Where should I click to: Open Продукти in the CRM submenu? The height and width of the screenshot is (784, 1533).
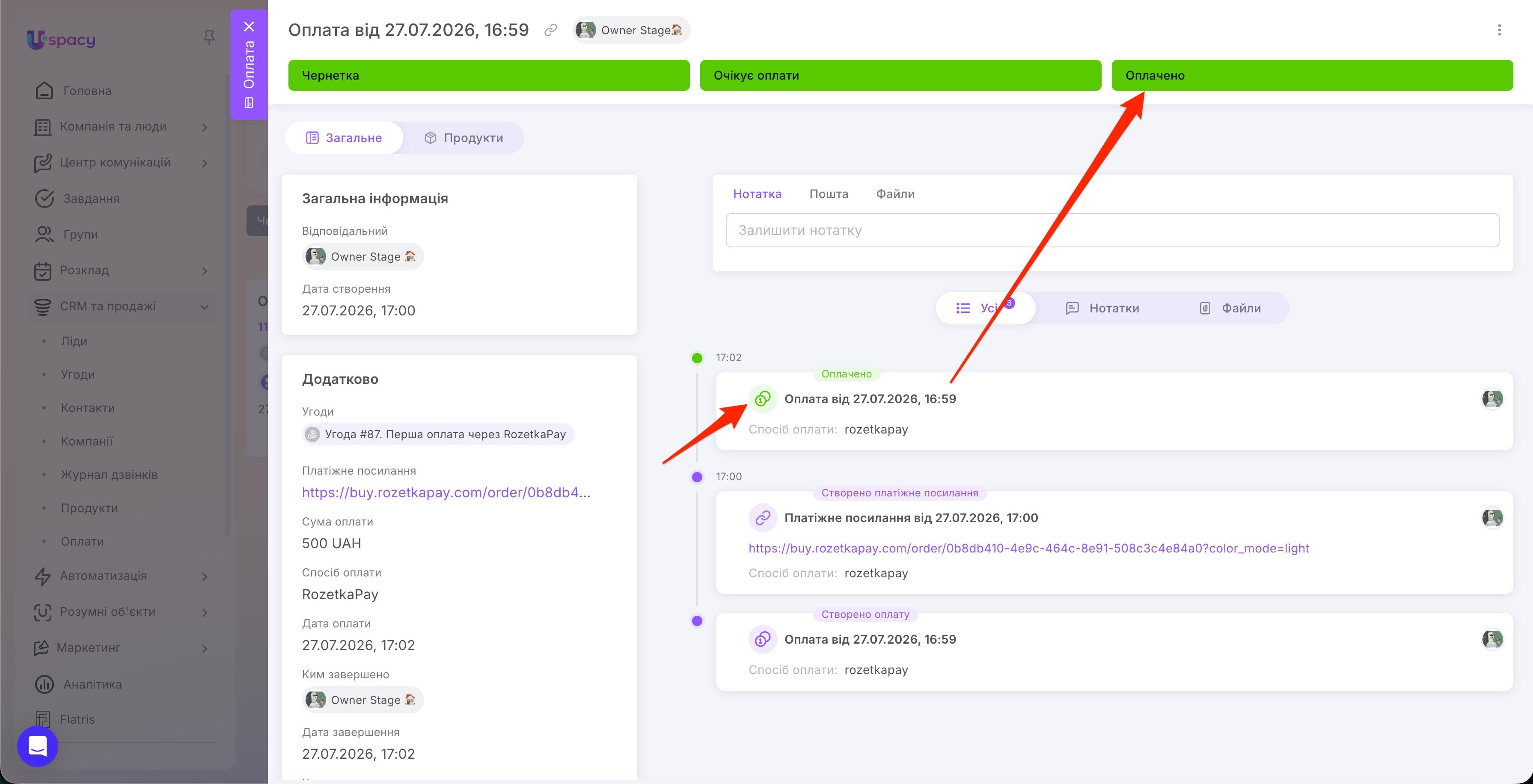click(x=89, y=508)
